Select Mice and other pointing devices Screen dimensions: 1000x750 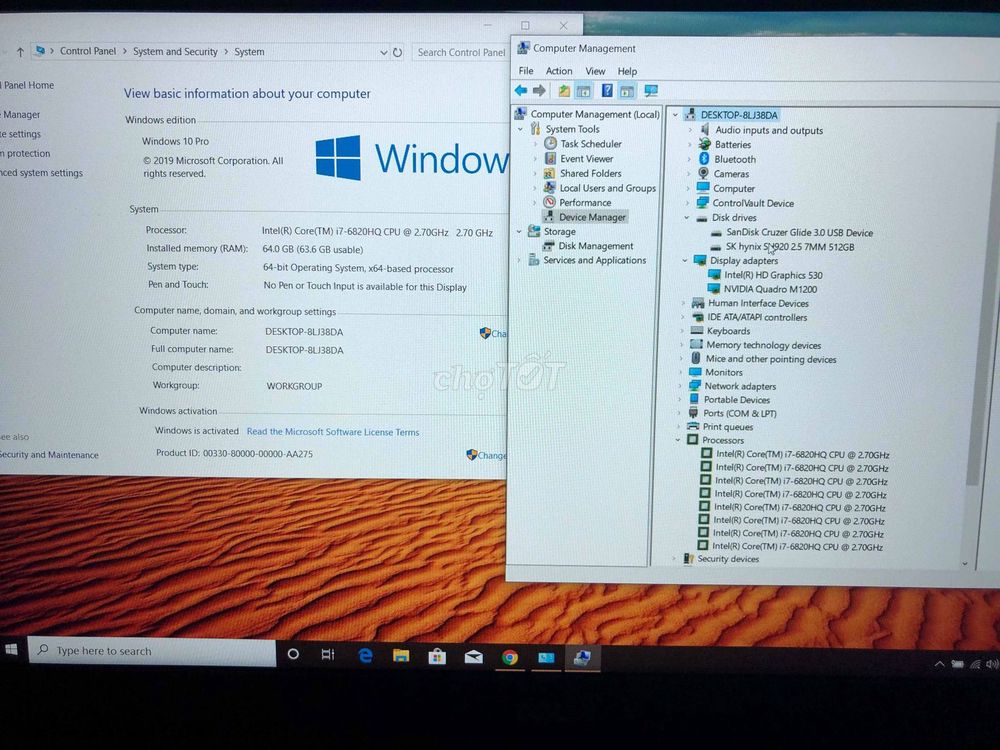pos(770,359)
